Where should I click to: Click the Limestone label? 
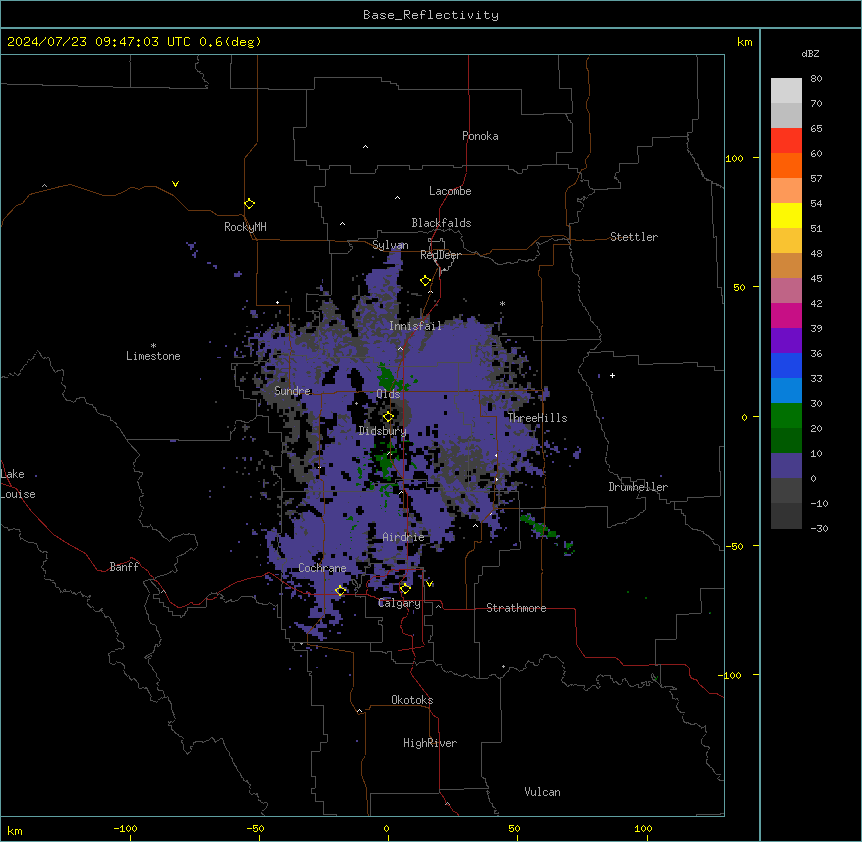click(153, 356)
